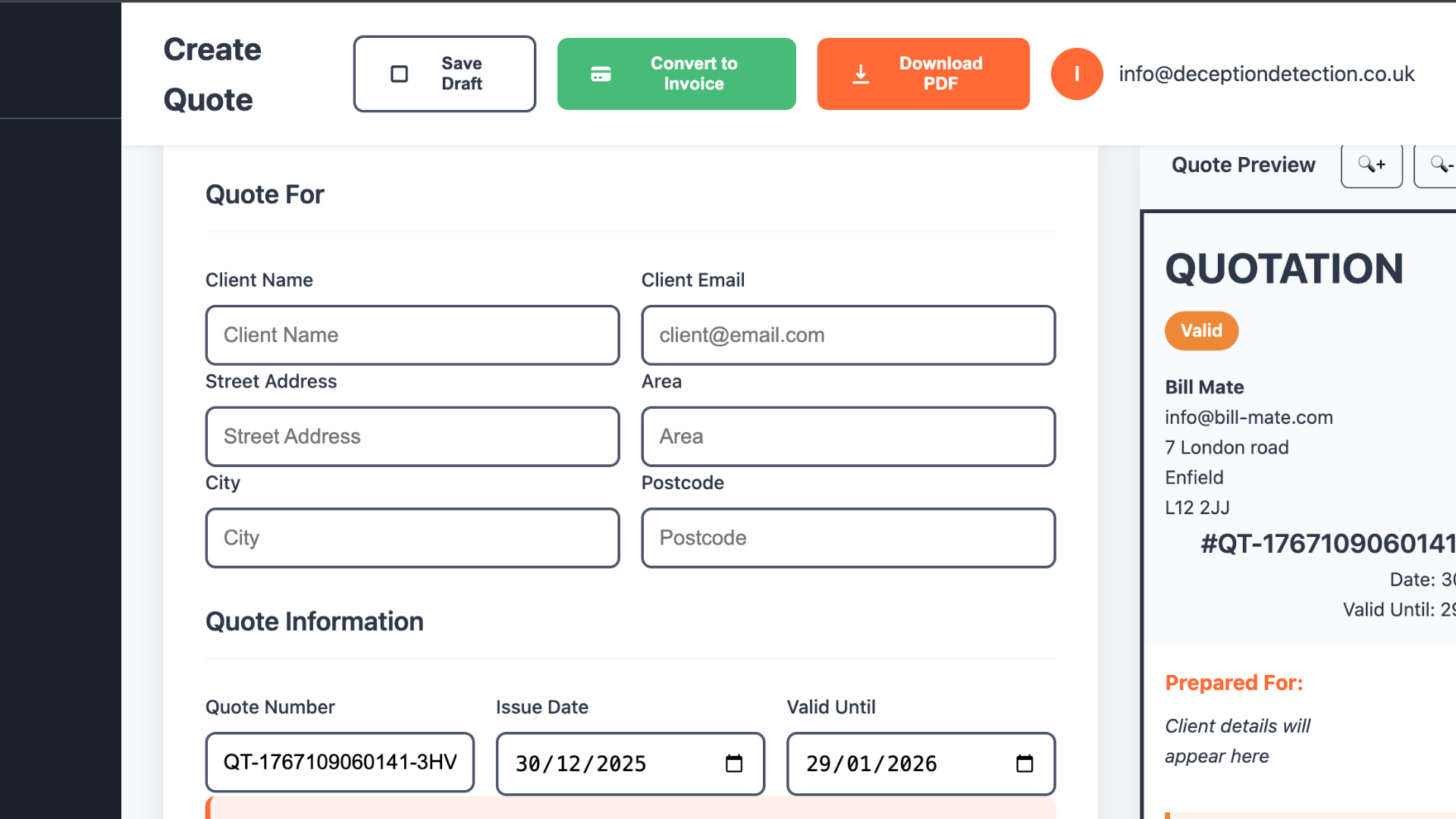This screenshot has width=1456, height=819.
Task: Click the Area input box
Action: pyautogui.click(x=848, y=437)
